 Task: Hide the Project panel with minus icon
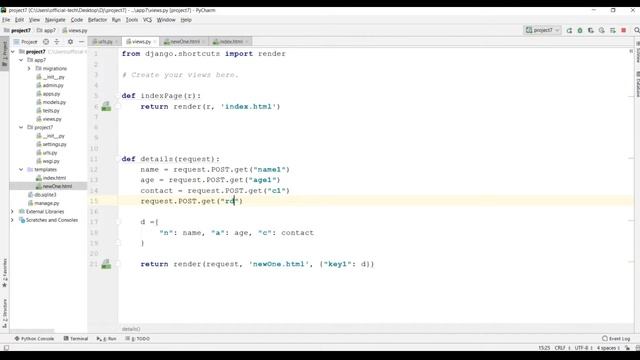81,42
